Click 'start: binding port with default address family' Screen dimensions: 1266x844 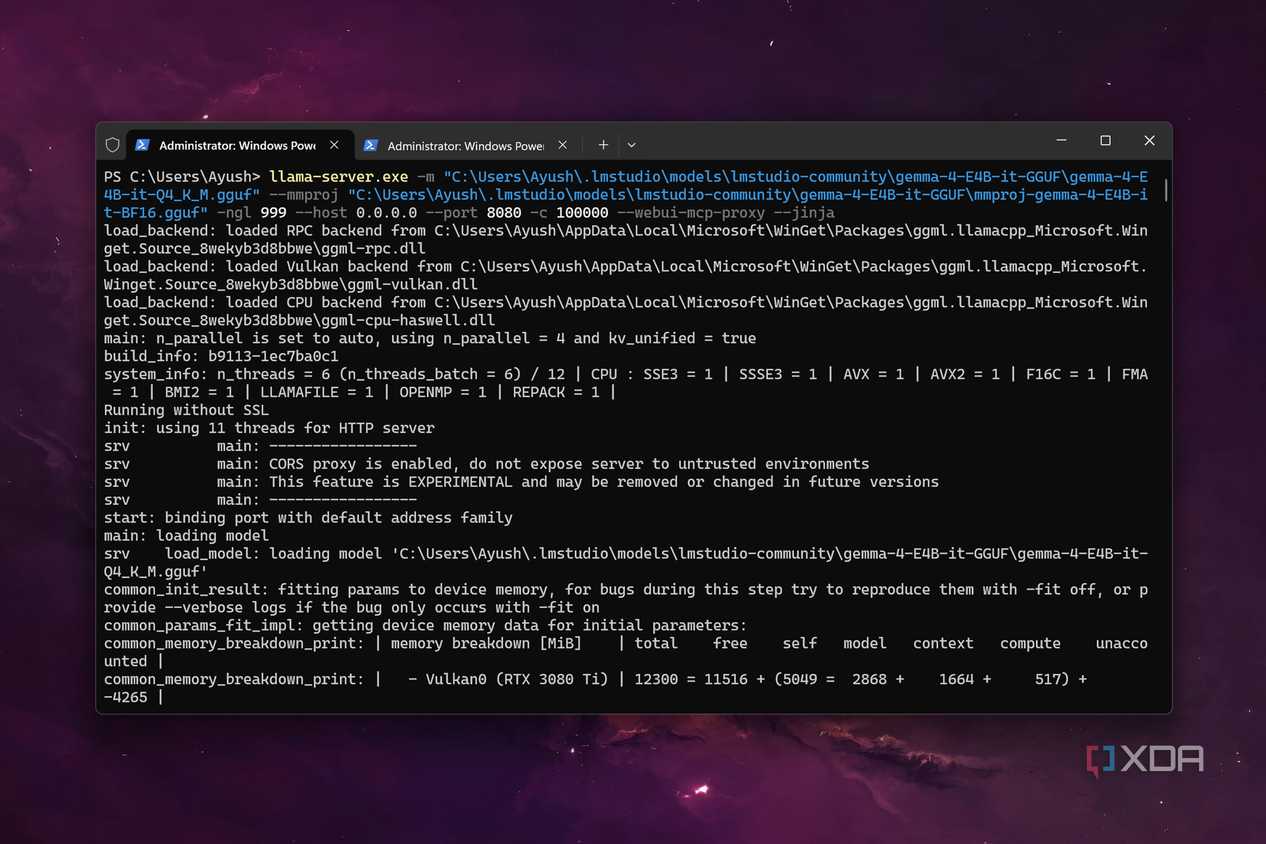[x=308, y=518]
